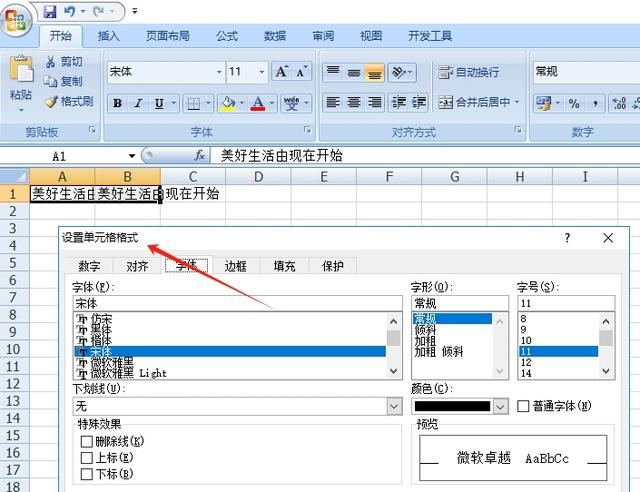Click the 字体 font name input field
This screenshot has width=640, height=492.
click(238, 303)
